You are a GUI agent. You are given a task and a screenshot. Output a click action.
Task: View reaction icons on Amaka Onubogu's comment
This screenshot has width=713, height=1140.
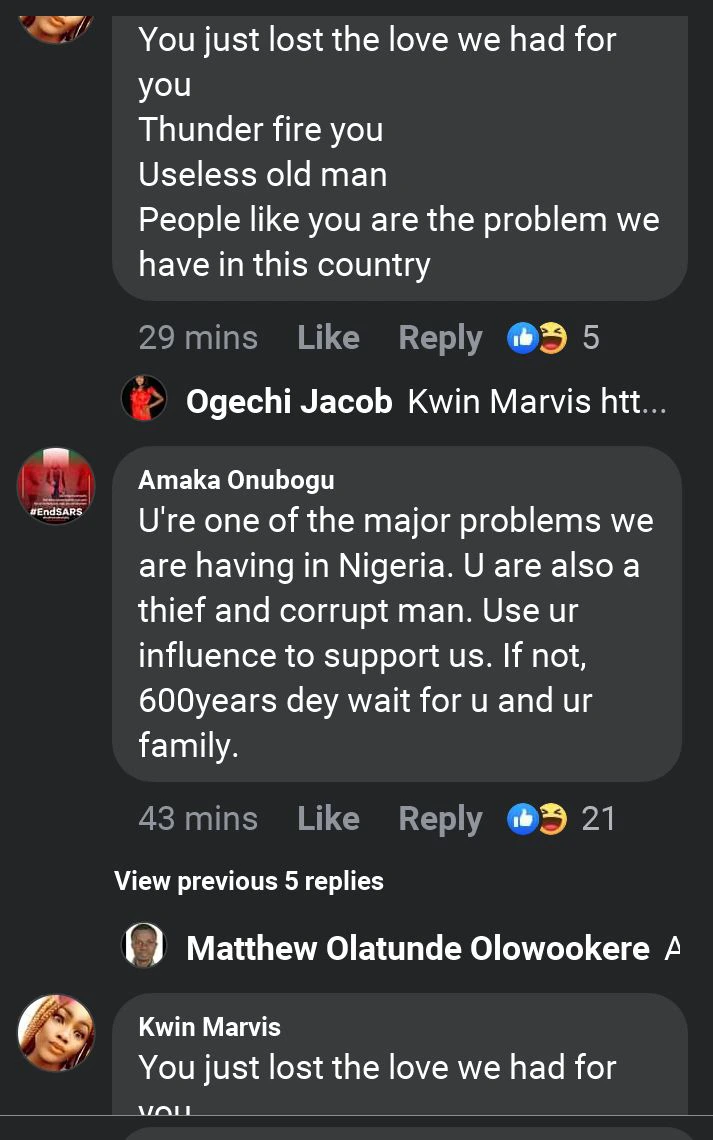538,819
